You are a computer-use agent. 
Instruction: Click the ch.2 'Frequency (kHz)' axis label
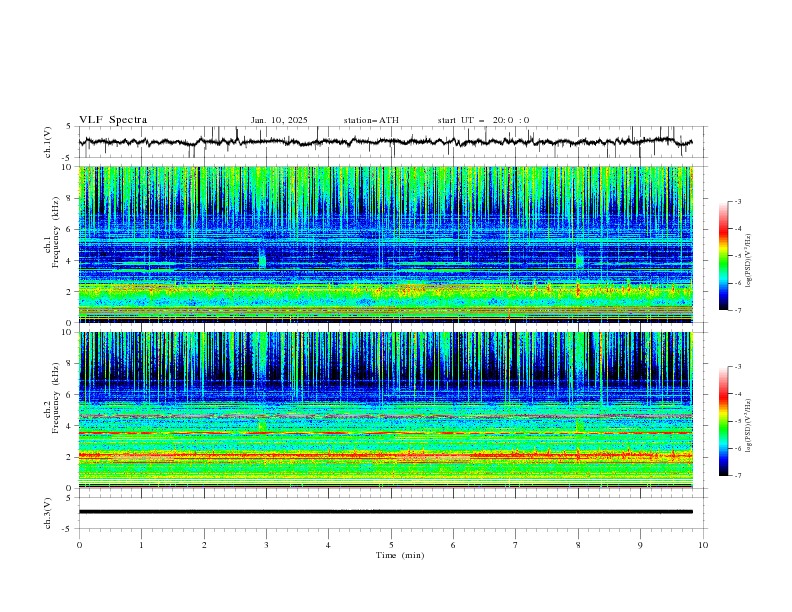click(56, 398)
